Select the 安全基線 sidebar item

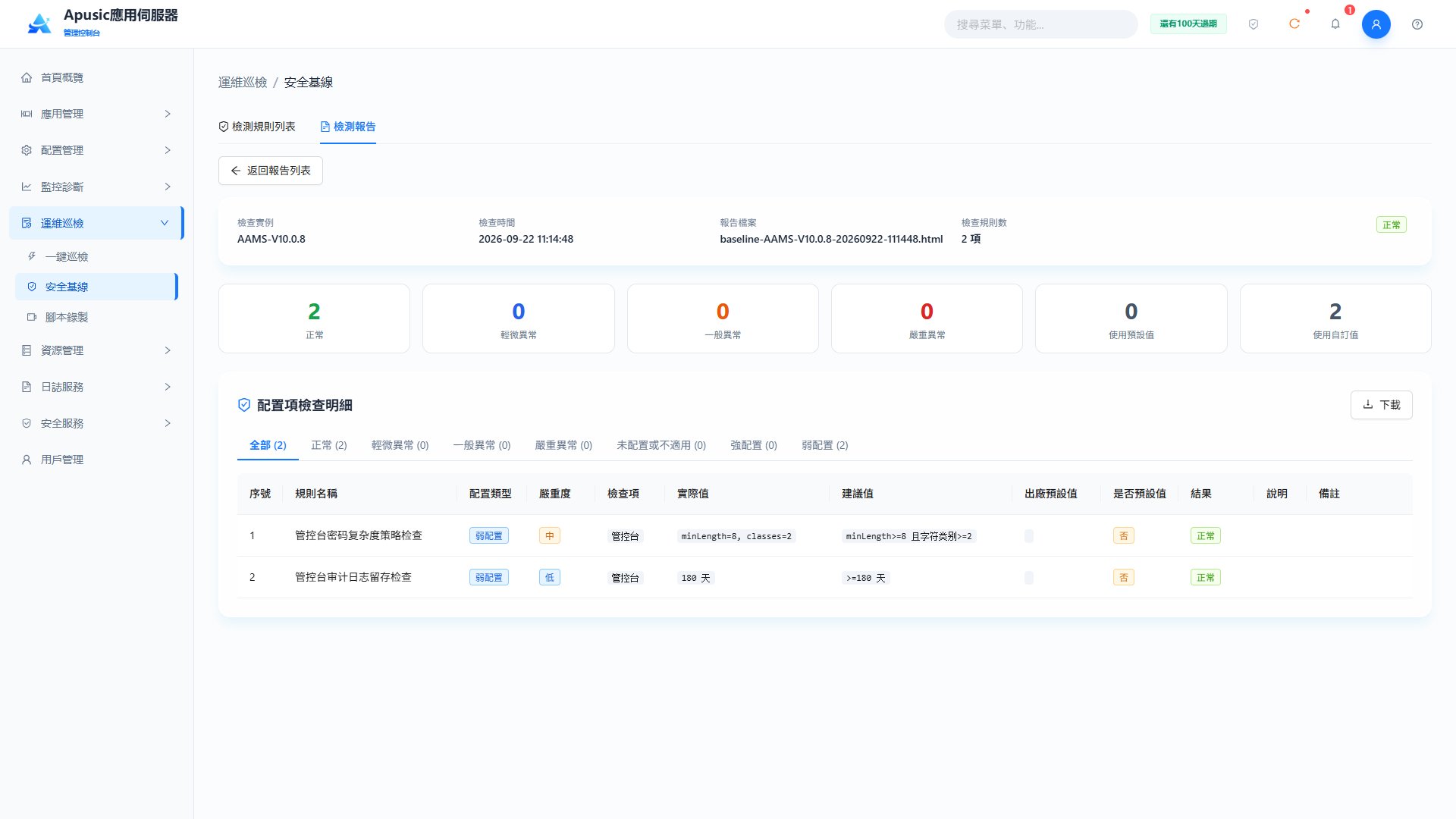tap(96, 287)
